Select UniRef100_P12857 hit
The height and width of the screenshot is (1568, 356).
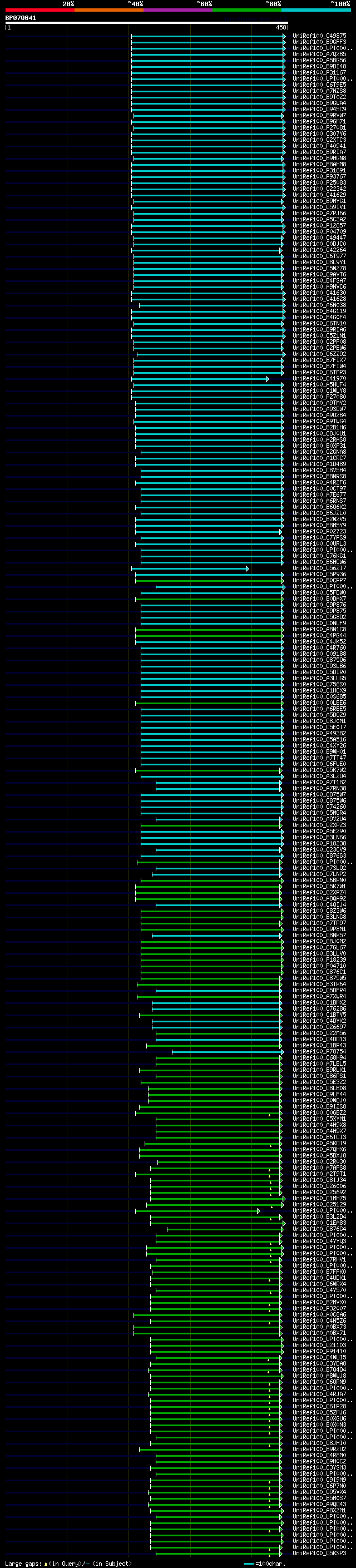(x=319, y=226)
